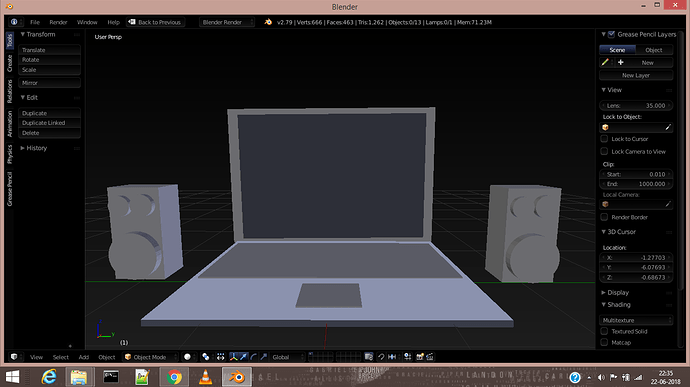Open Google Chrome from the taskbar
This screenshot has width=690, height=387.
point(174,377)
